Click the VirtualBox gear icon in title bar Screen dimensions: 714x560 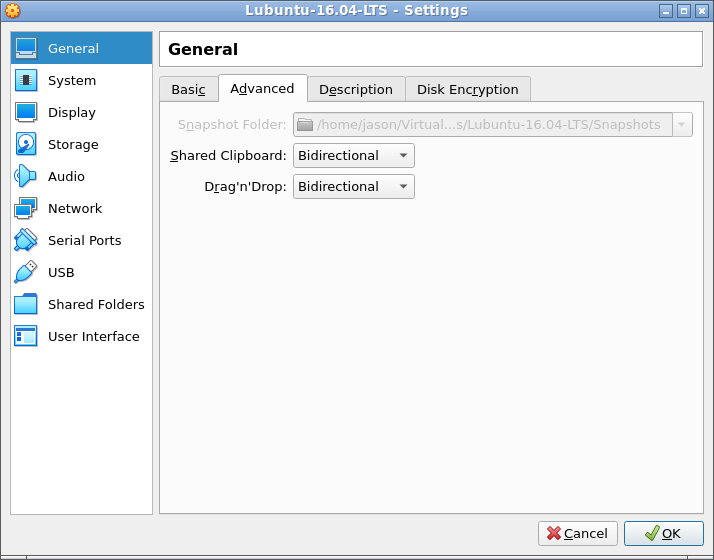(x=13, y=10)
